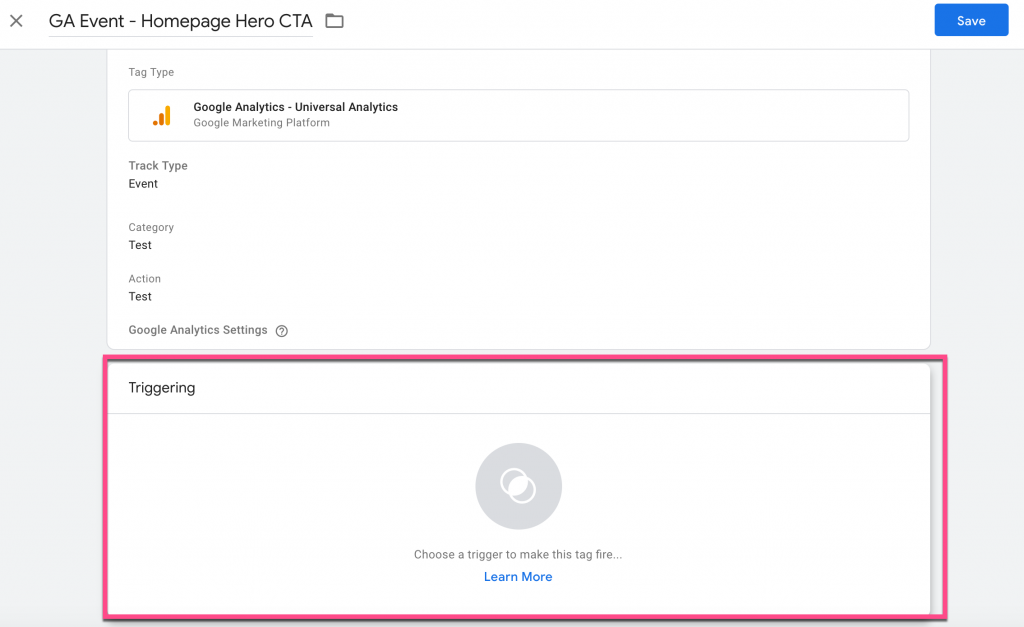The image size is (1024, 627).
Task: Select the 'Google Analytics - Universal Analytics' tag type title
Action: click(295, 107)
